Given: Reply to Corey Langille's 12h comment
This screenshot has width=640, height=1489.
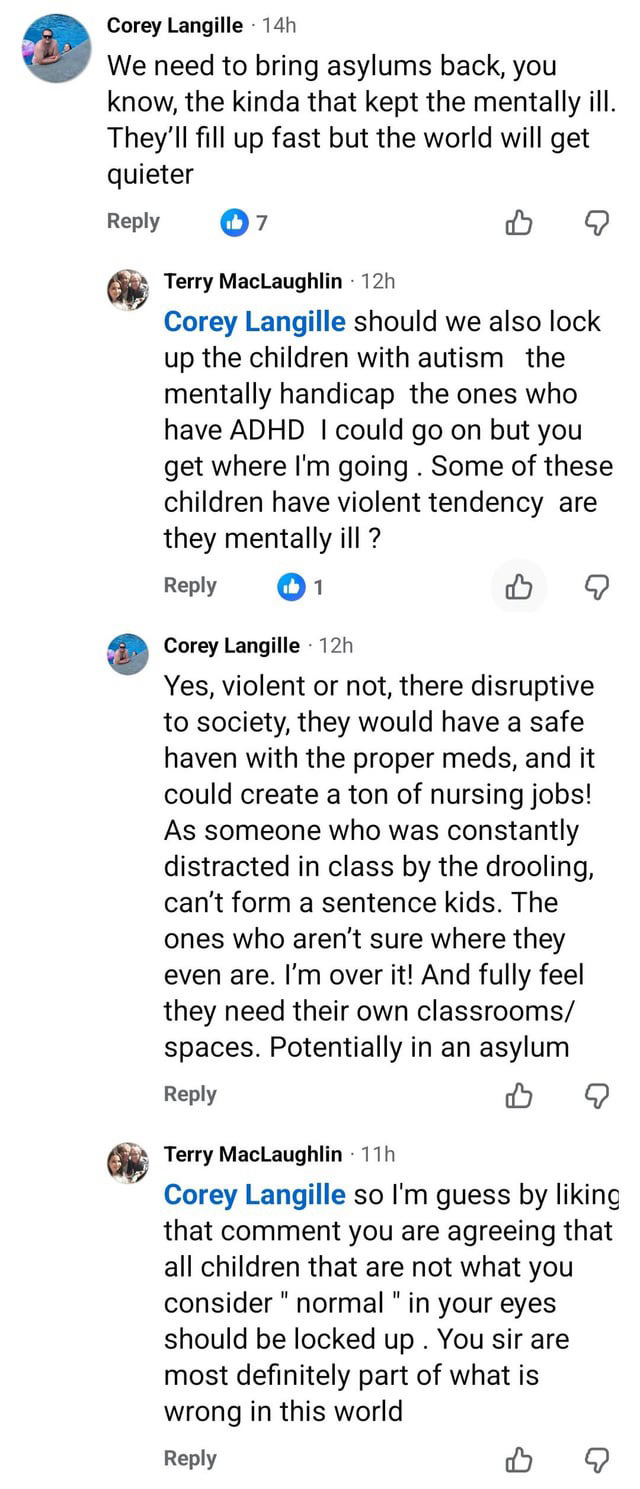Looking at the screenshot, I should [190, 1094].
